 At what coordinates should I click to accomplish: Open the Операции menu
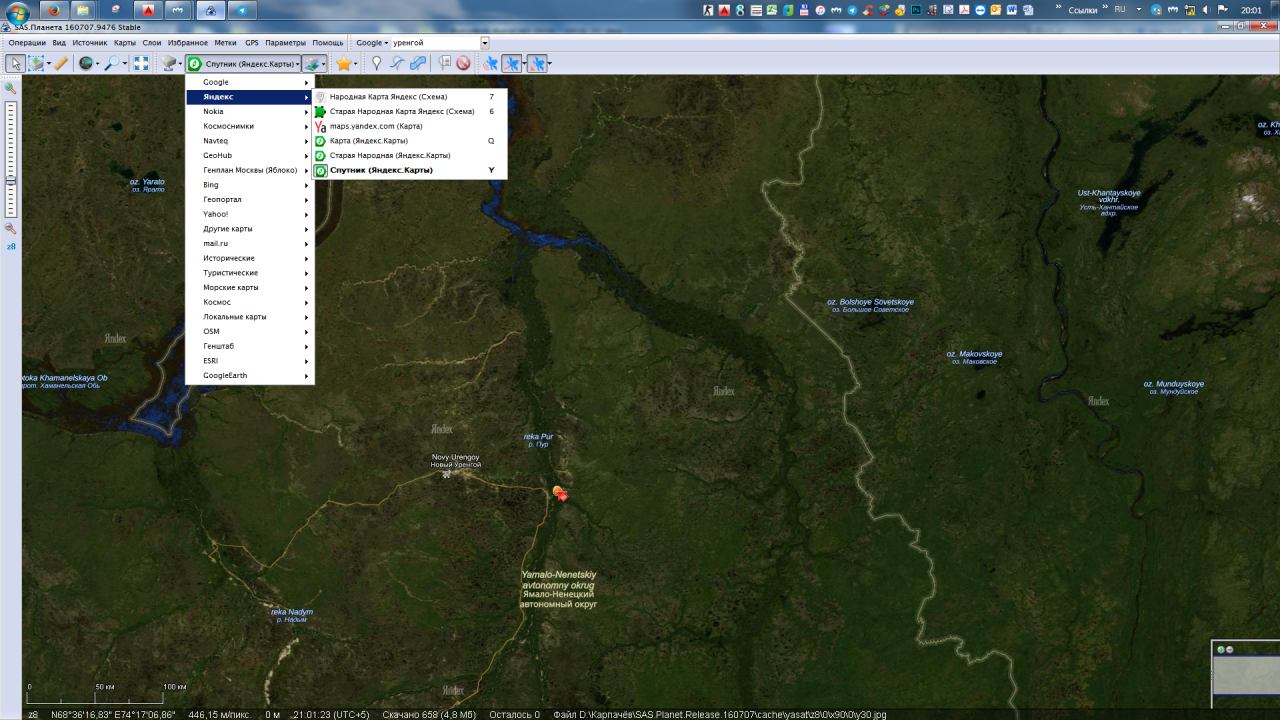tap(27, 43)
